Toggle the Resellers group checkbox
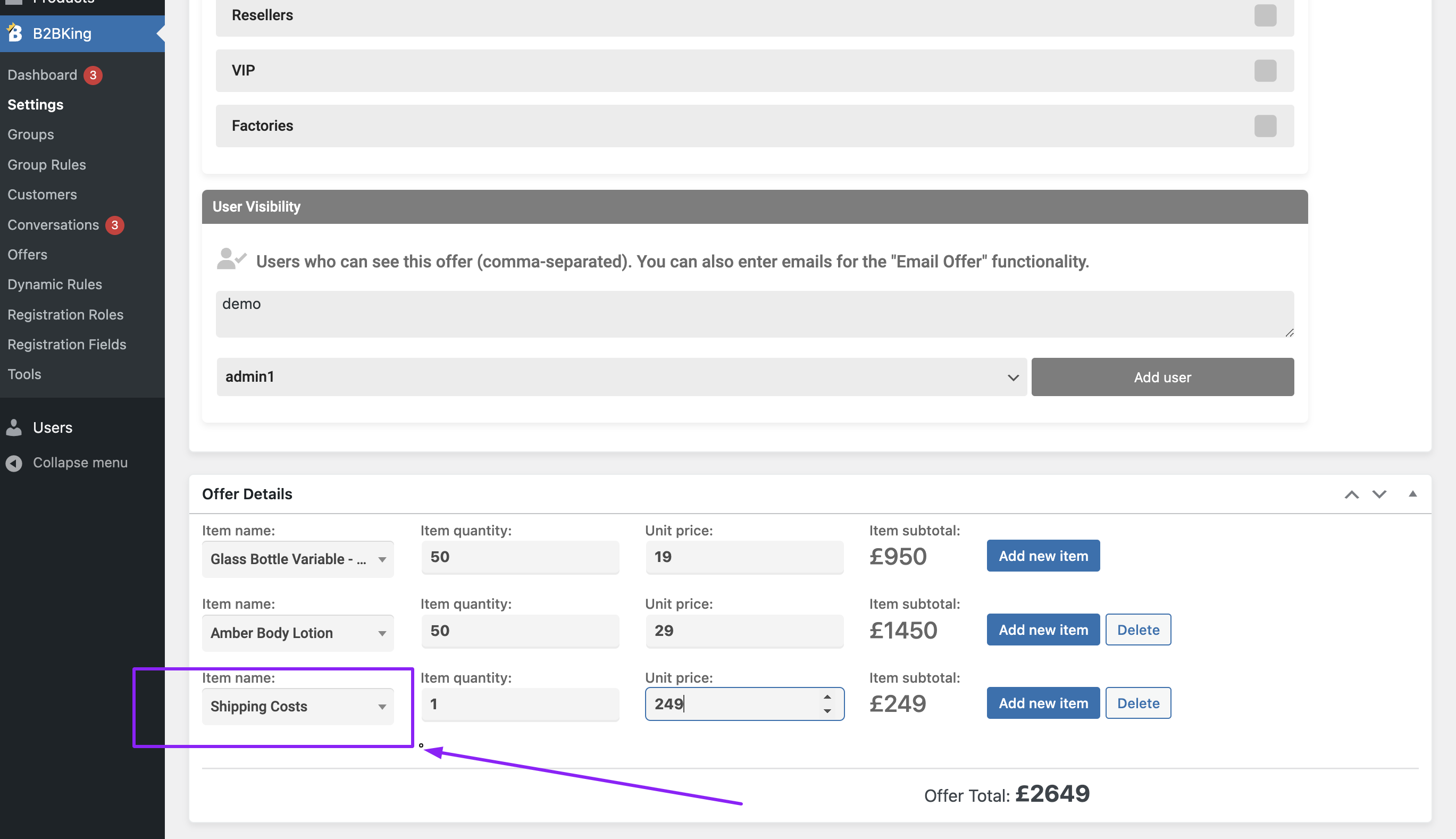 (x=1265, y=15)
